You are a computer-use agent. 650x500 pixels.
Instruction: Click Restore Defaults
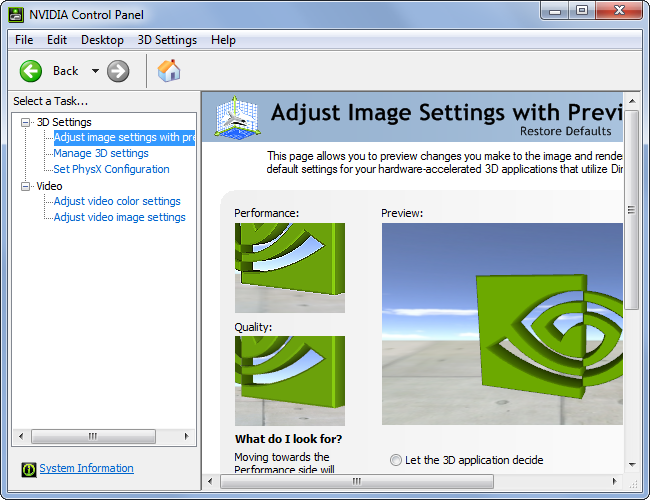tap(565, 131)
